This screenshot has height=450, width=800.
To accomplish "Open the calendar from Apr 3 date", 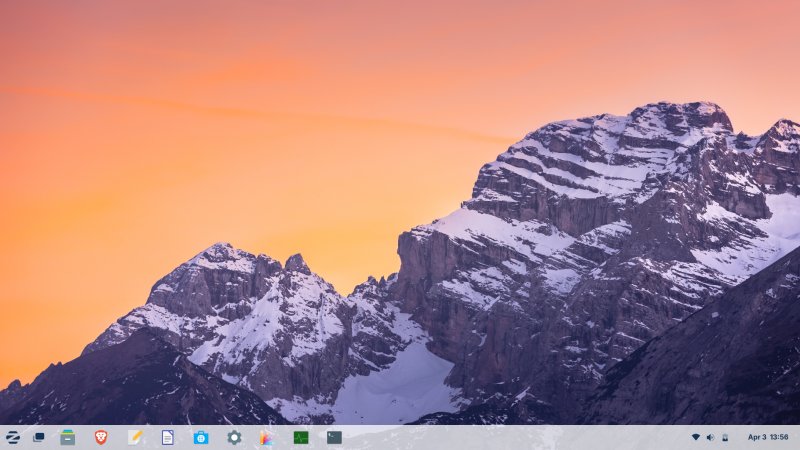I will tap(757, 437).
